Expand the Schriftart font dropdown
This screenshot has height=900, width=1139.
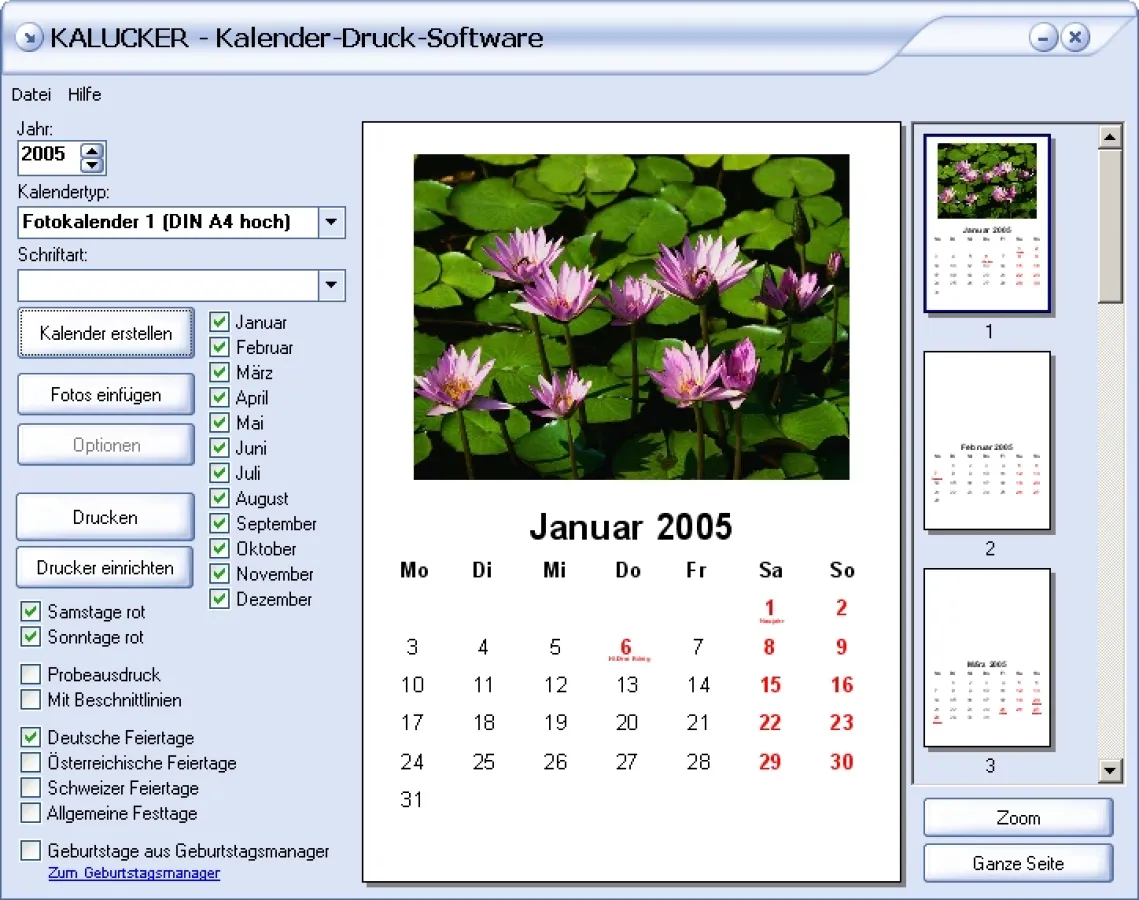click(x=332, y=285)
